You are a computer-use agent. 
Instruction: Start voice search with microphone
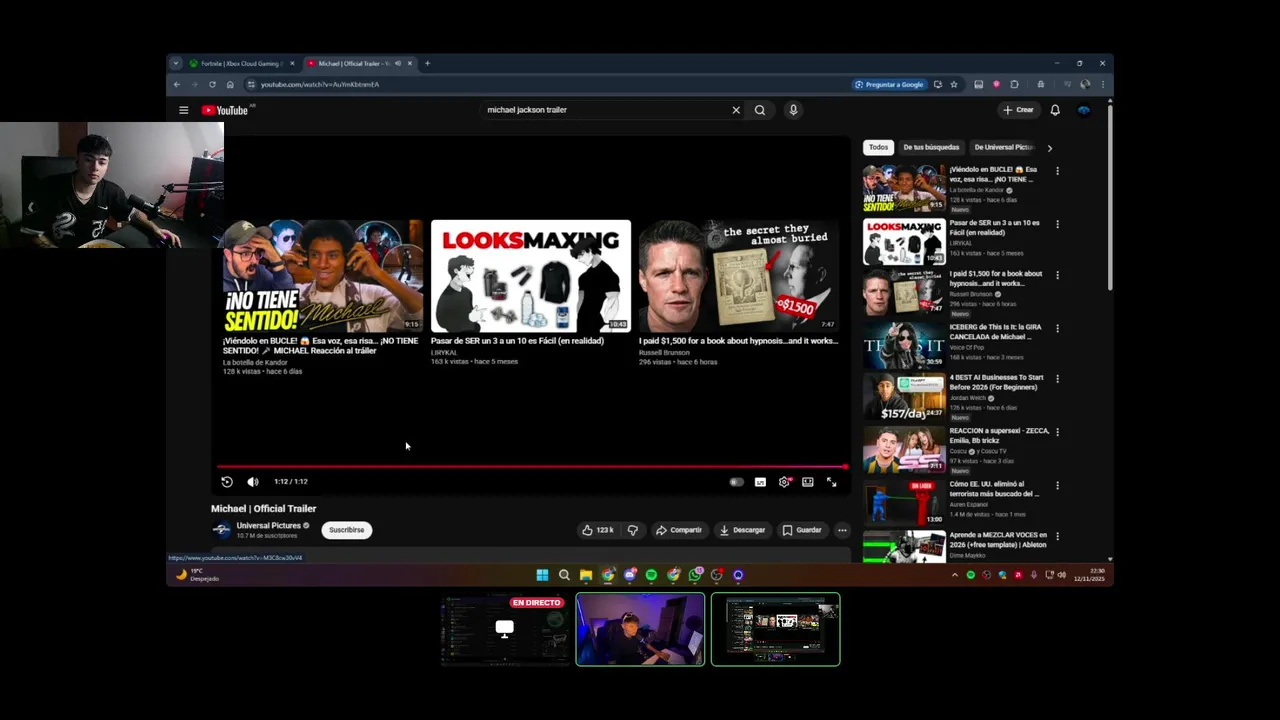[x=793, y=110]
